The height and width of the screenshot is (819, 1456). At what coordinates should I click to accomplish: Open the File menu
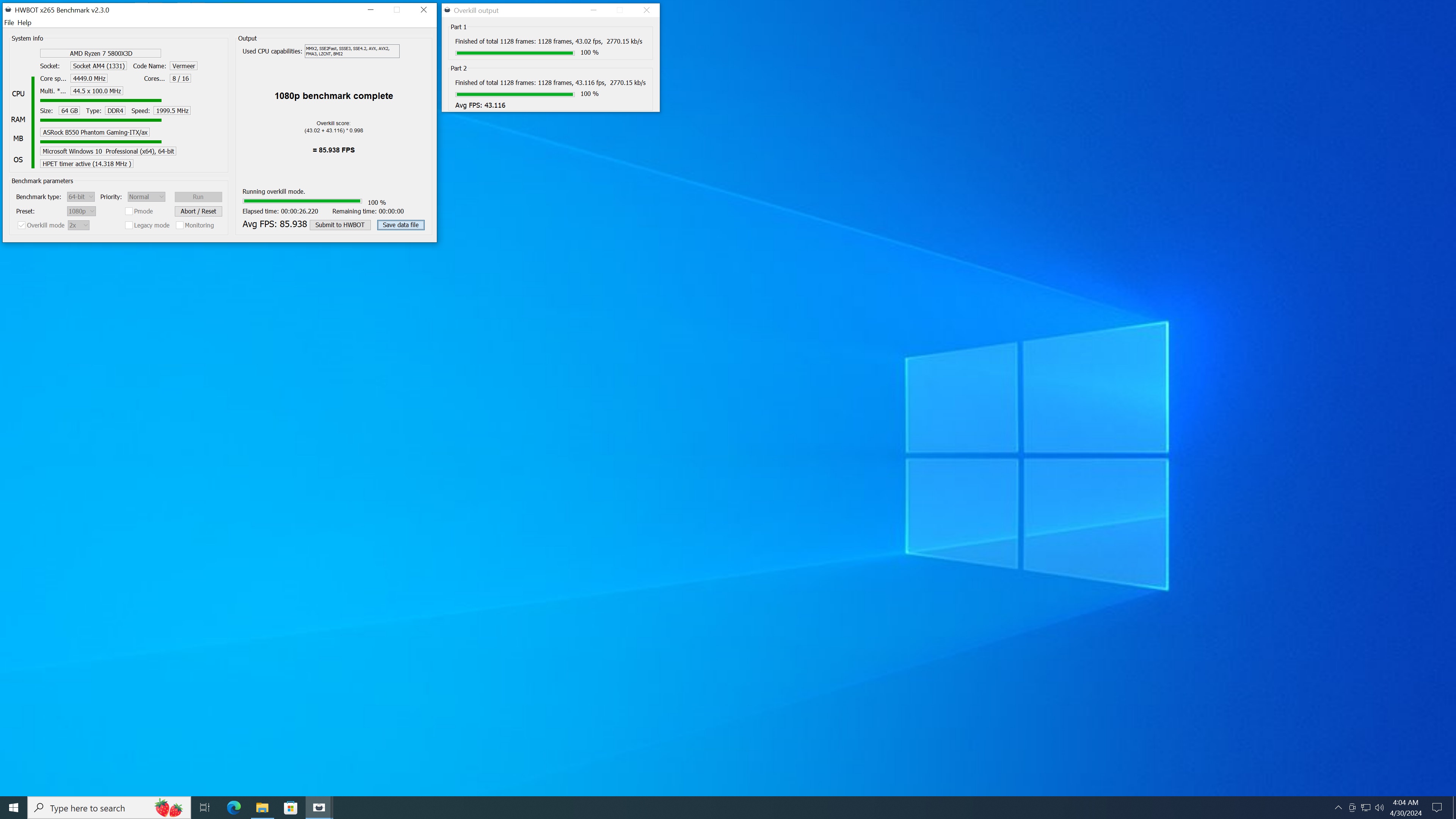[x=9, y=23]
